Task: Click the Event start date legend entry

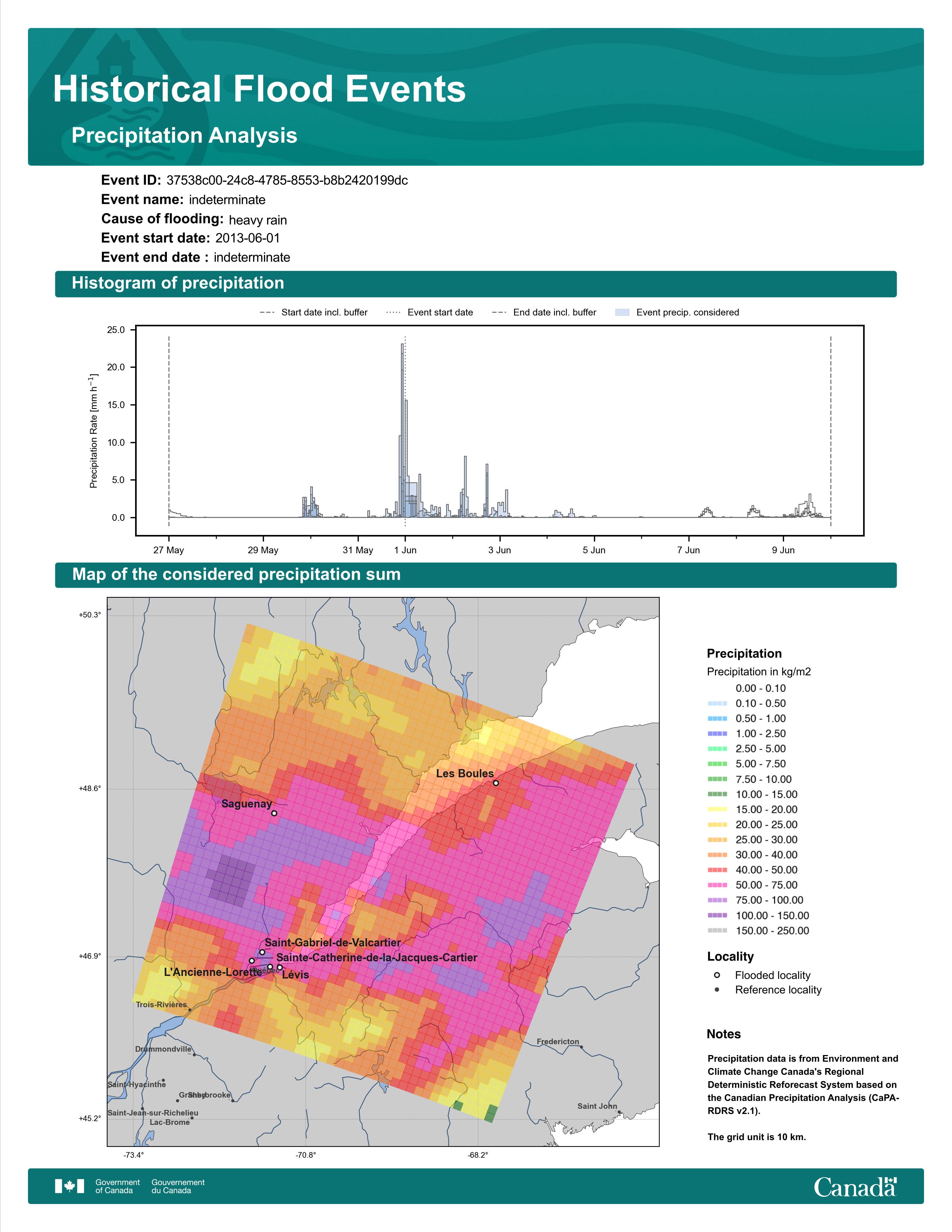Action: [x=430, y=312]
